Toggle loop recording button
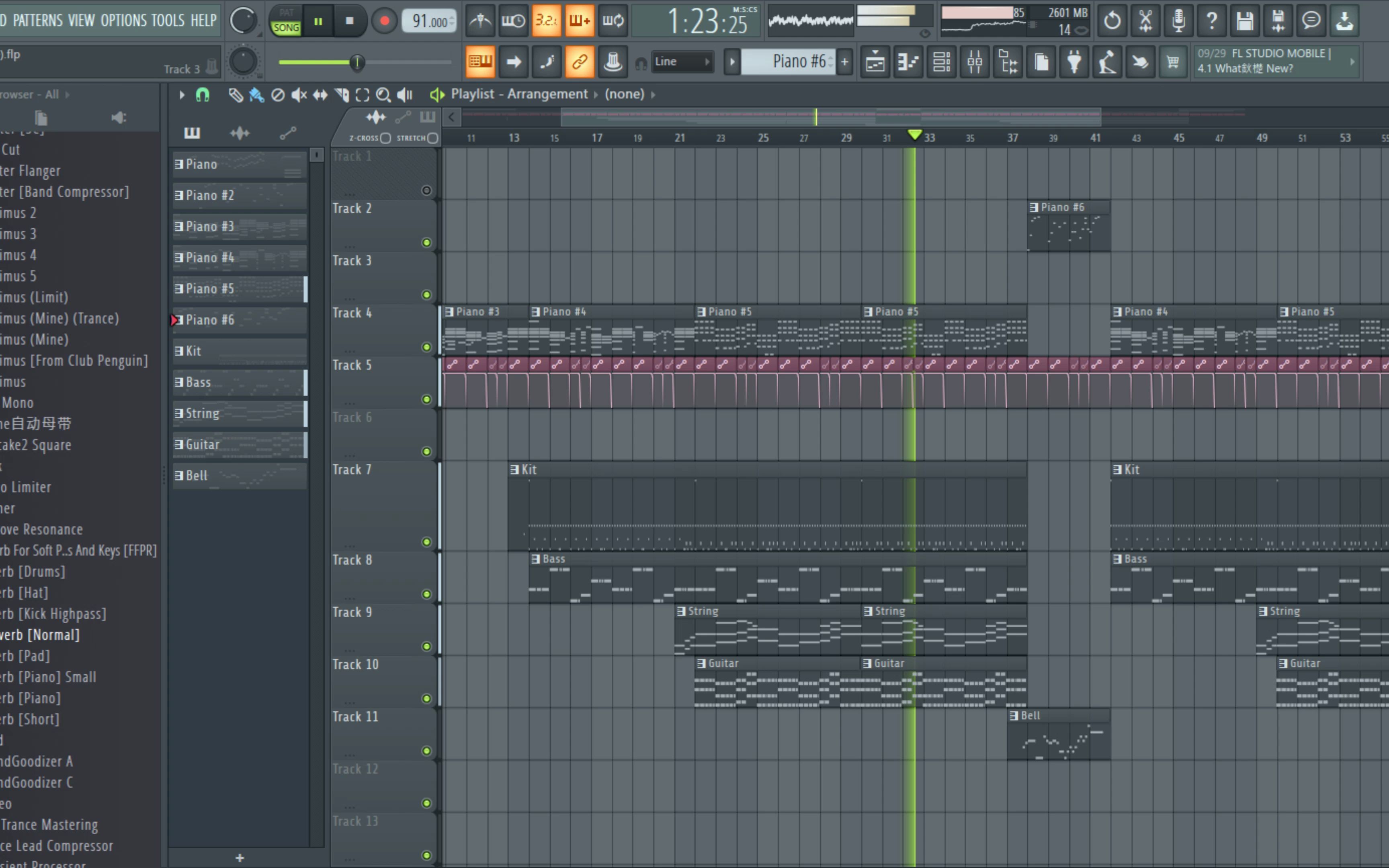1389x868 pixels. pyautogui.click(x=613, y=21)
